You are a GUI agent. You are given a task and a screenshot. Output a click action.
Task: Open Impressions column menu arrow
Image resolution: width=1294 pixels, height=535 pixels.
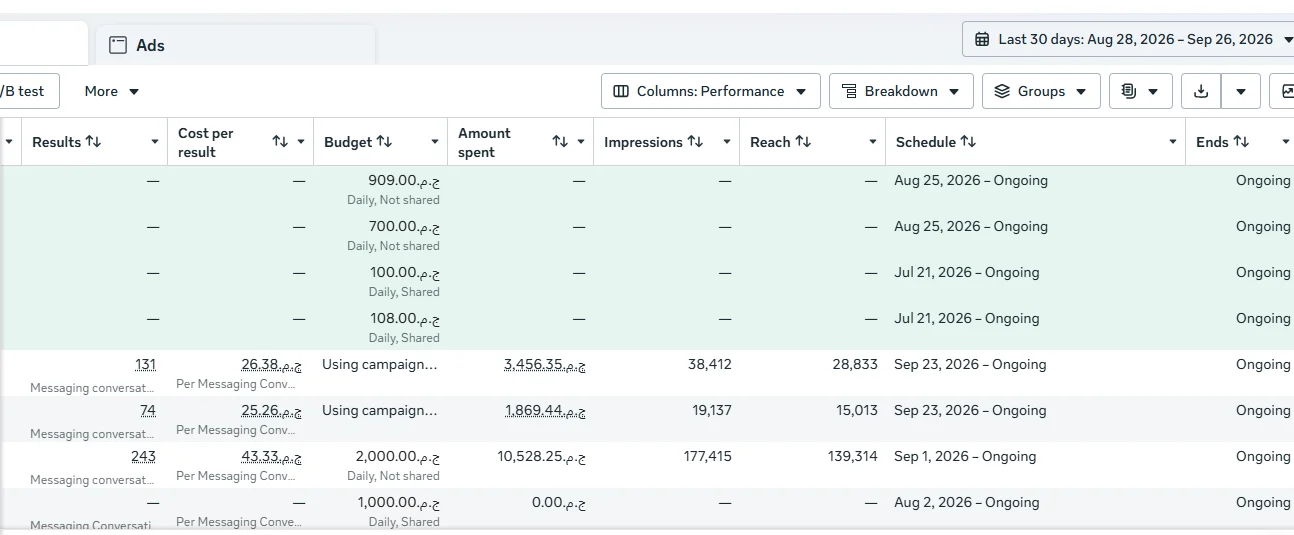[726, 142]
